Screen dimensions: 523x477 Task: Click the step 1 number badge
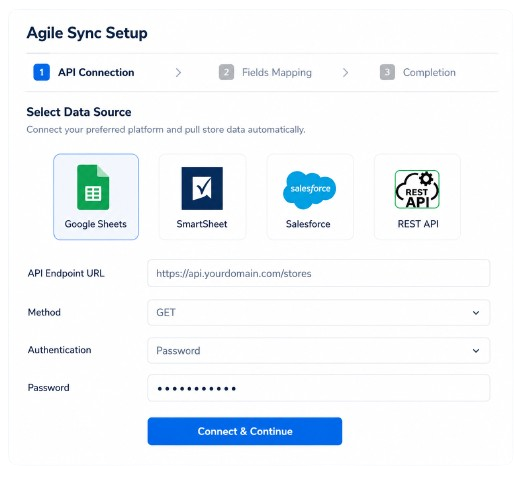[42, 72]
